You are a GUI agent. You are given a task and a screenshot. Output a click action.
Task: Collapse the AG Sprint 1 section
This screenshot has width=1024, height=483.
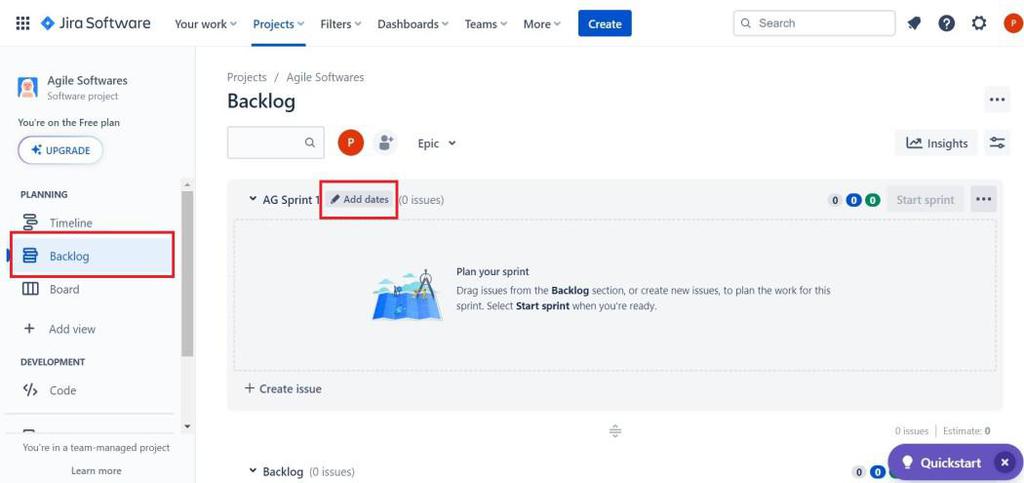tap(253, 199)
